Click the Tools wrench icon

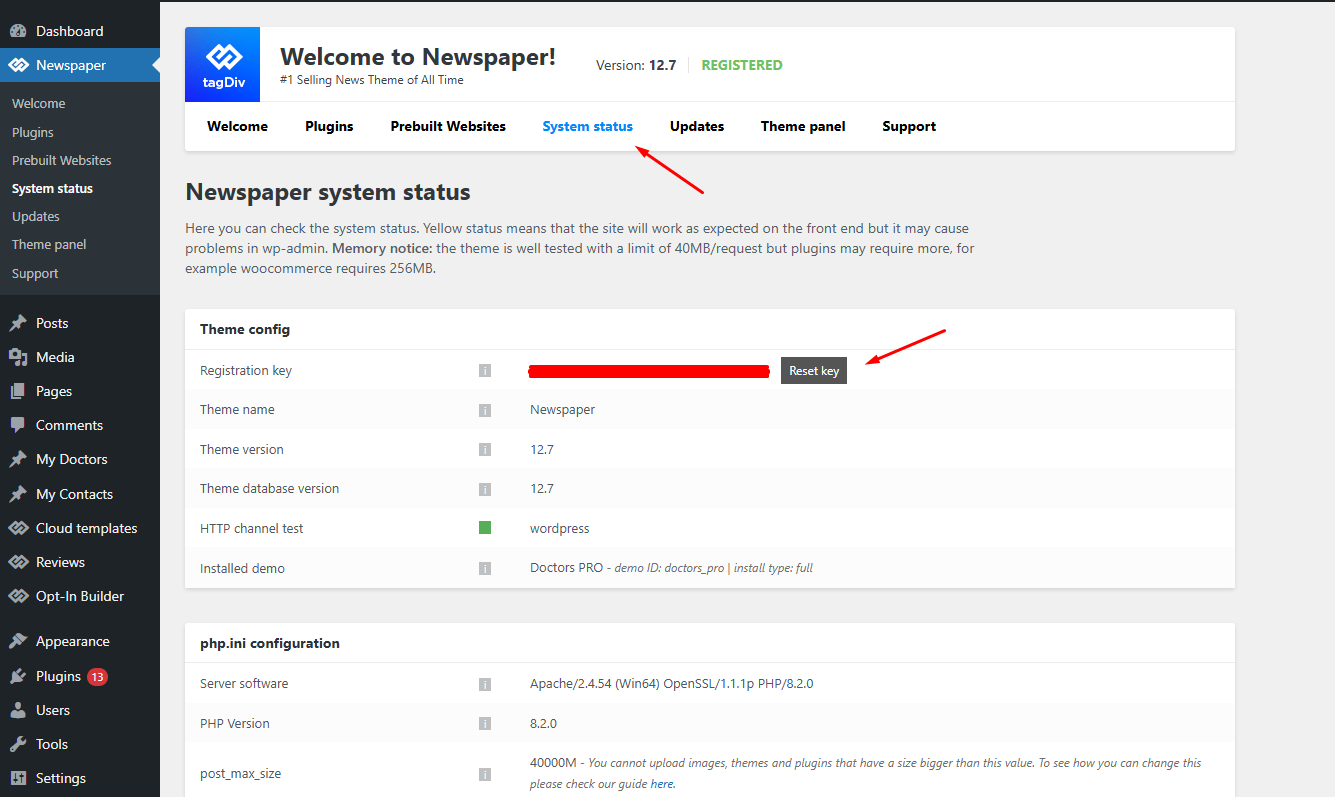(18, 744)
